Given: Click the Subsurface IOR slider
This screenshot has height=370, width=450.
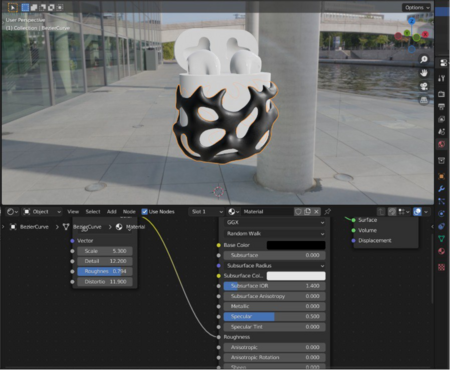Looking at the screenshot, I should point(274,286).
